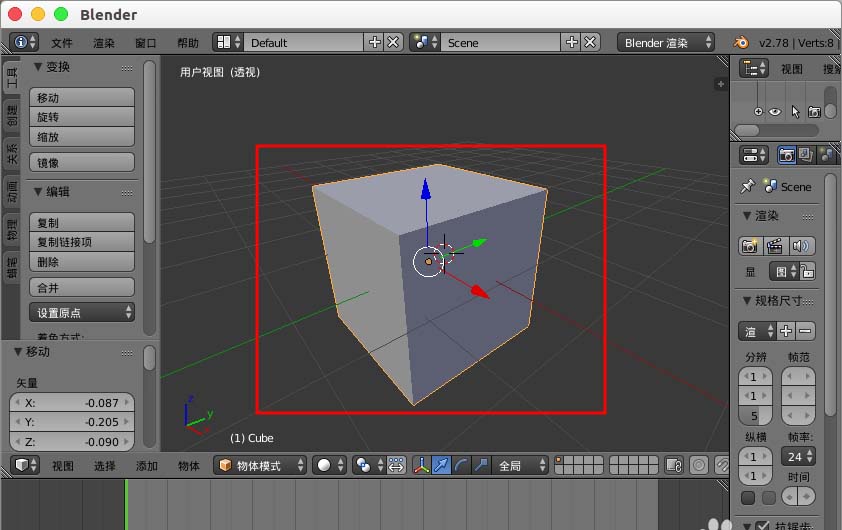Viewport: 842px width, 530px height.
Task: Click the 移动 button in tool shelf
Action: tap(82, 97)
